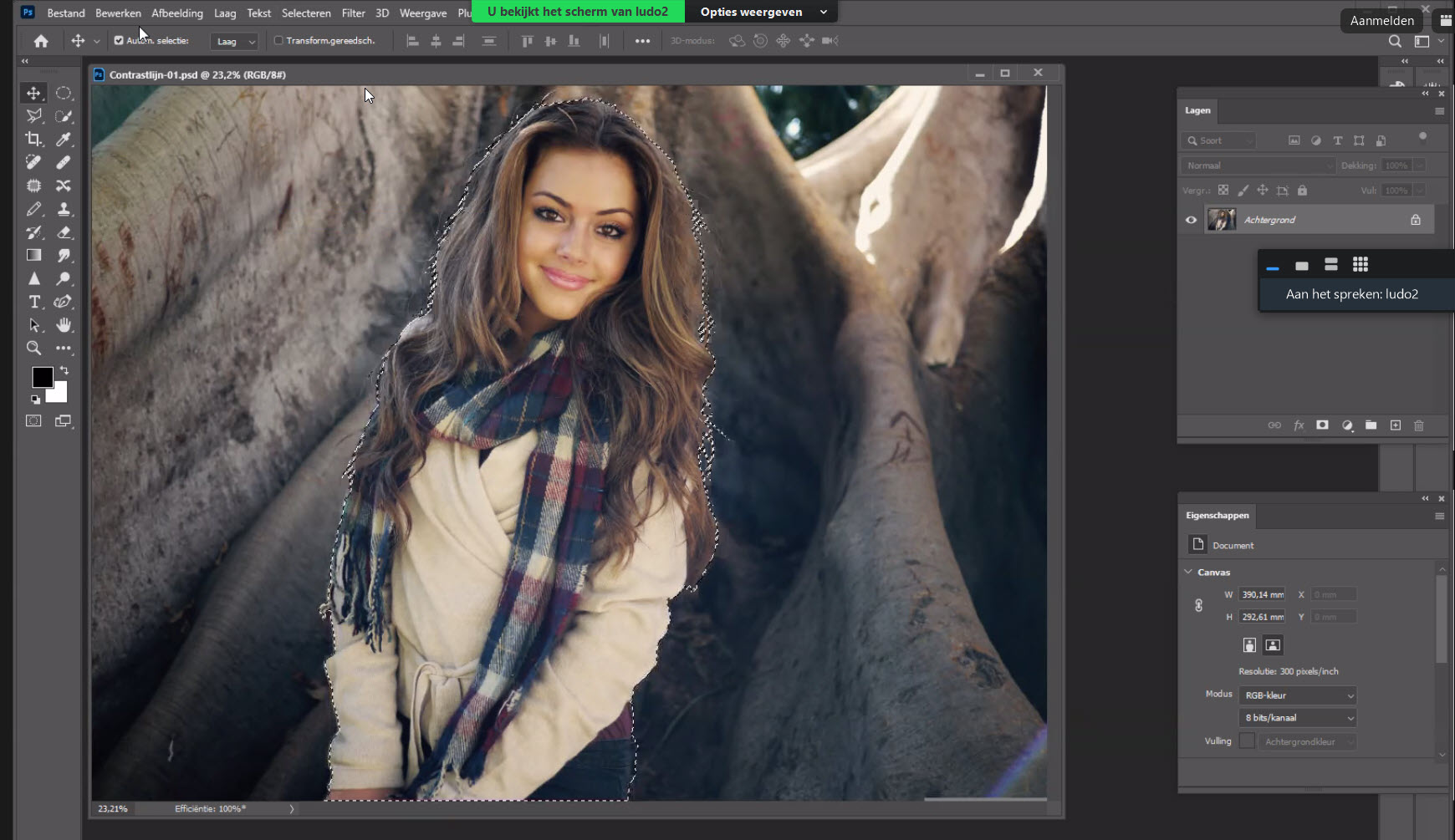Select the Hand tool
The height and width of the screenshot is (840, 1455).
(x=64, y=325)
